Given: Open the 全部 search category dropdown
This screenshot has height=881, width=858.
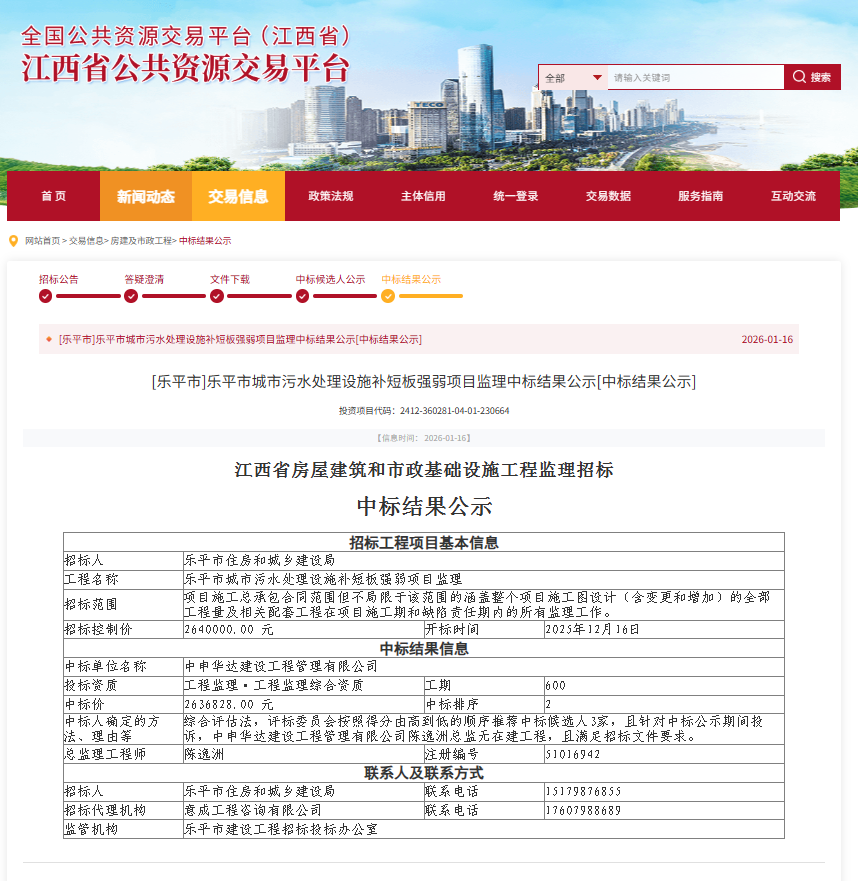Looking at the screenshot, I should click(x=573, y=77).
